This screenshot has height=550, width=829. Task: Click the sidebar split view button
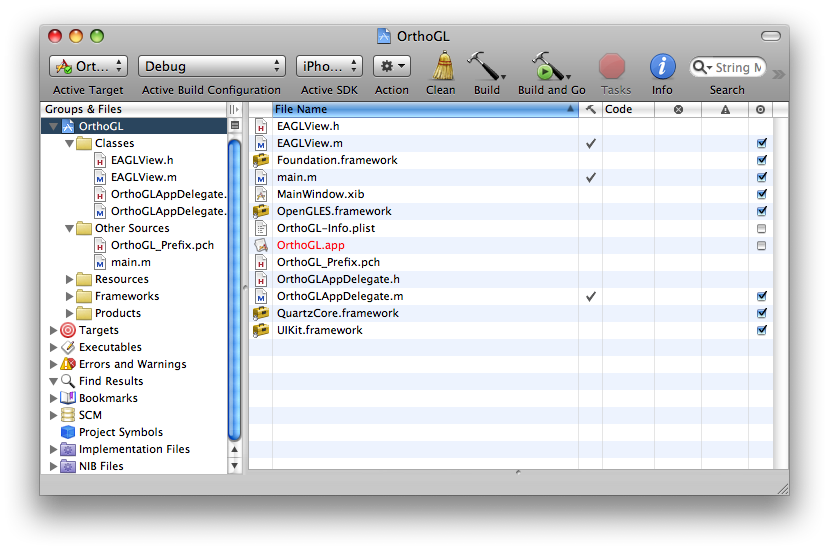[x=235, y=125]
